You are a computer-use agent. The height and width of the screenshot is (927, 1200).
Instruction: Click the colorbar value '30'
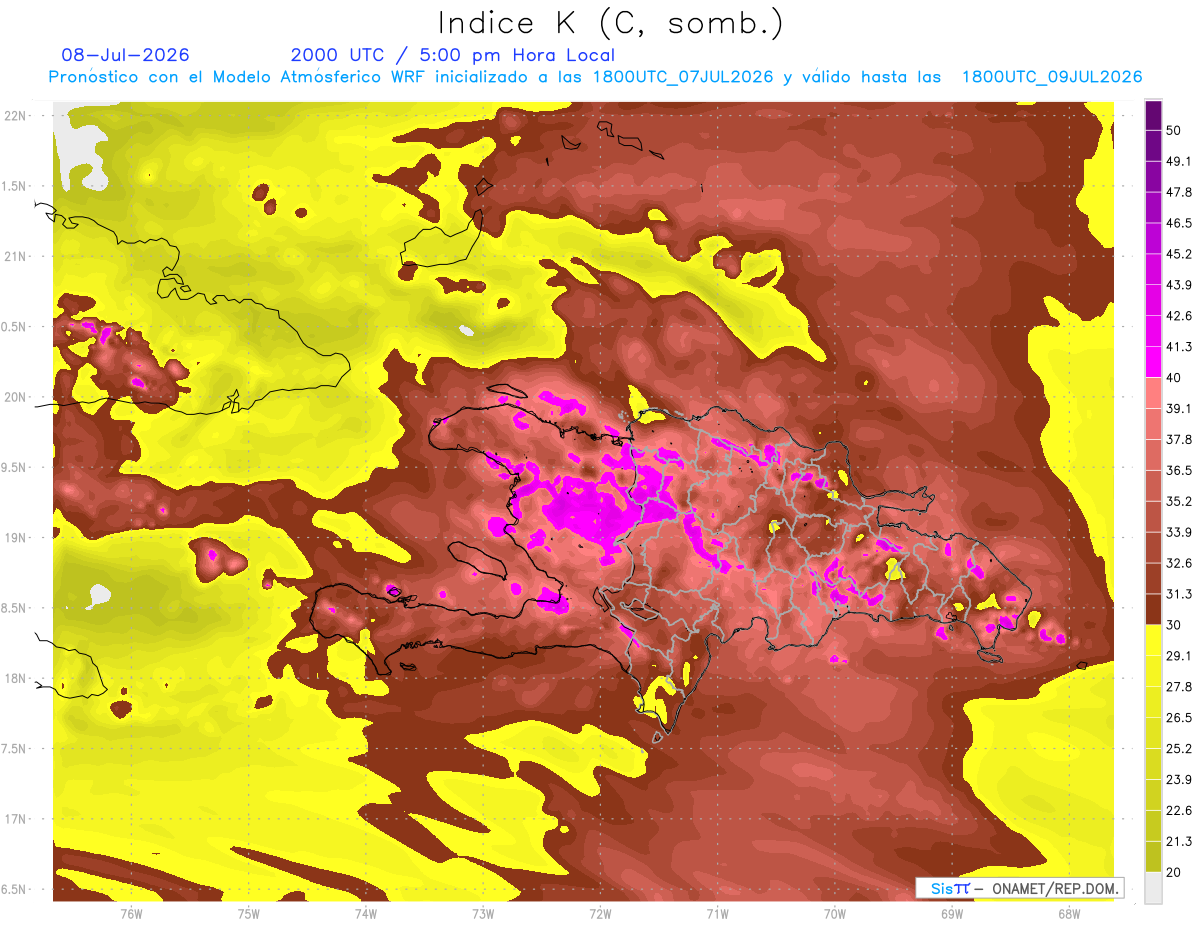(x=1174, y=625)
